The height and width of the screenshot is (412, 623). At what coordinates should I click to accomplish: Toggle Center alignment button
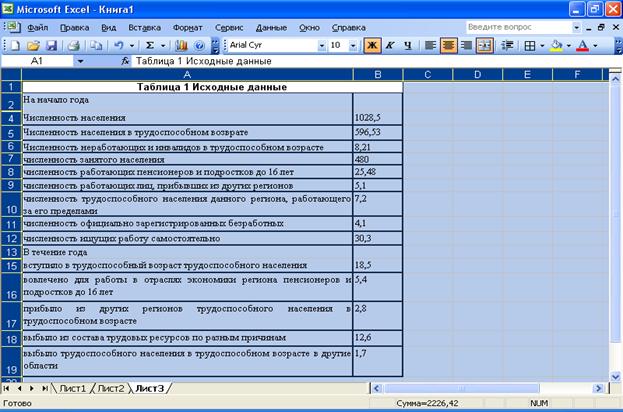pyautogui.click(x=449, y=46)
